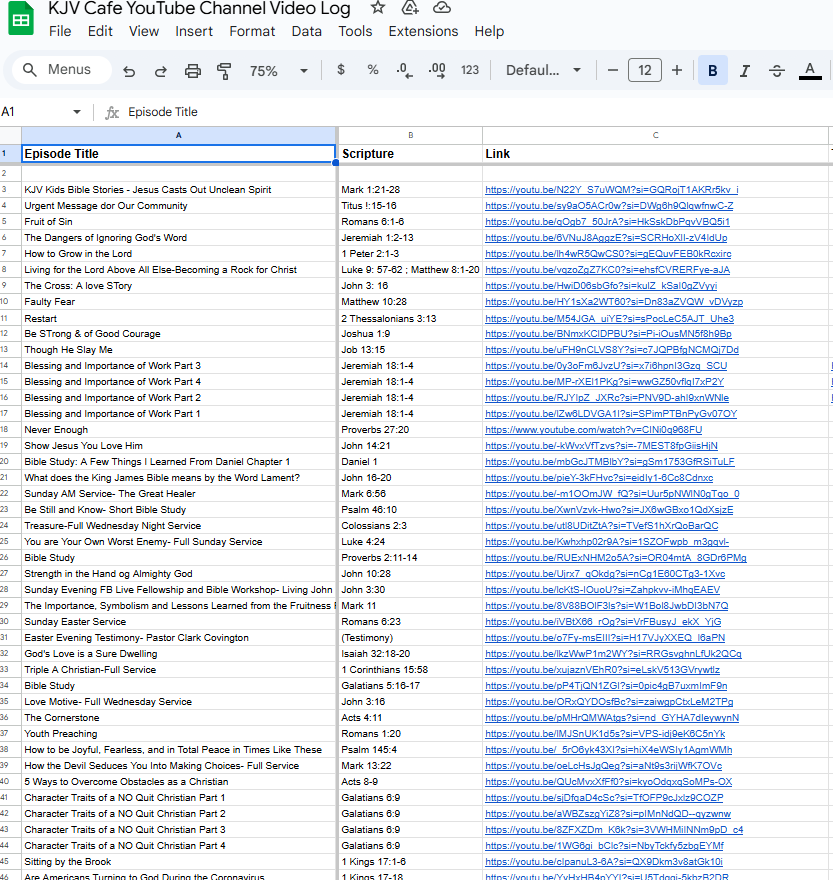
Task: Star the KJV Cafe document
Action: point(378,8)
